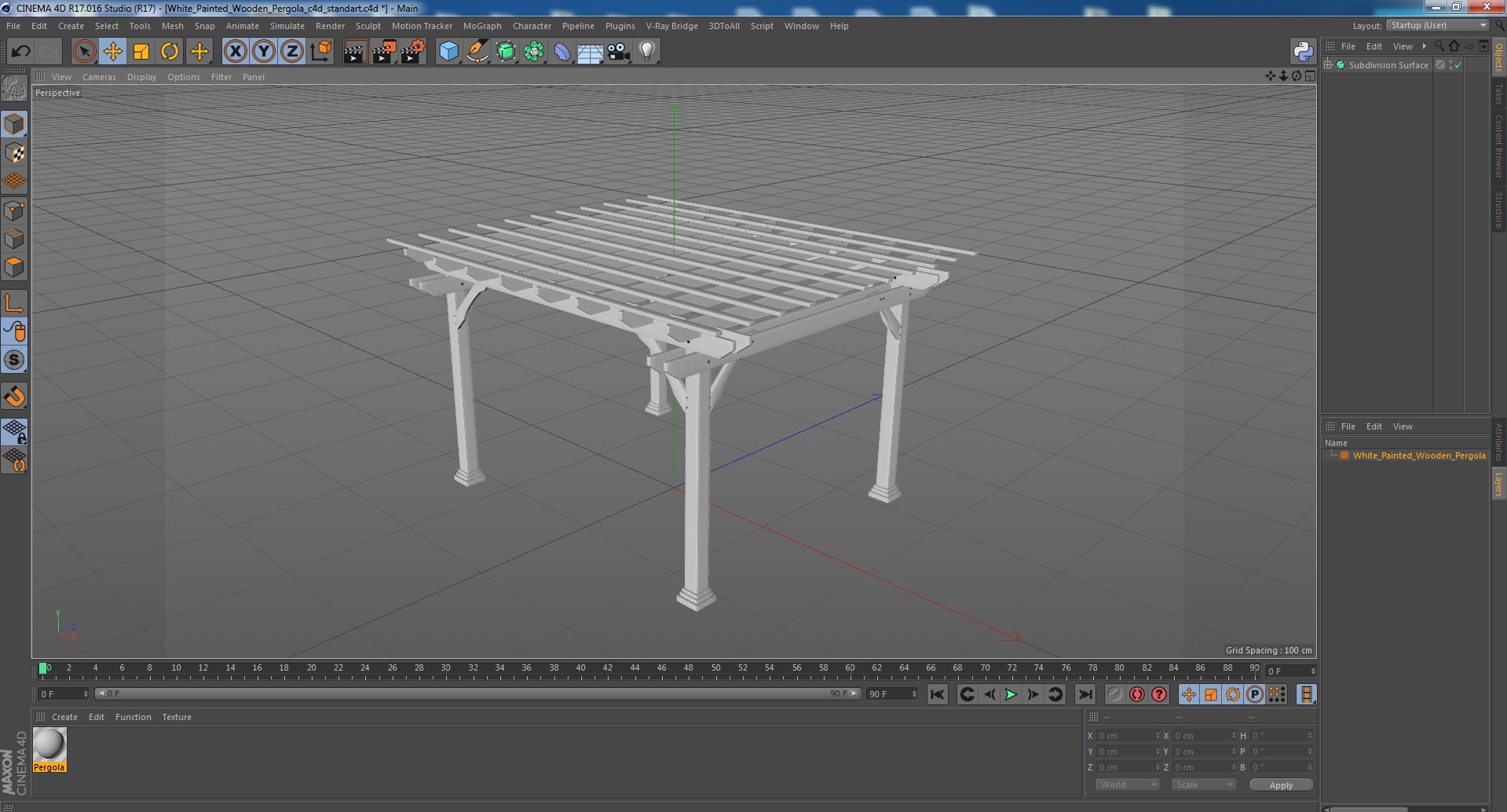Switch to Points mode icon
The width and height of the screenshot is (1507, 812).
point(14,210)
